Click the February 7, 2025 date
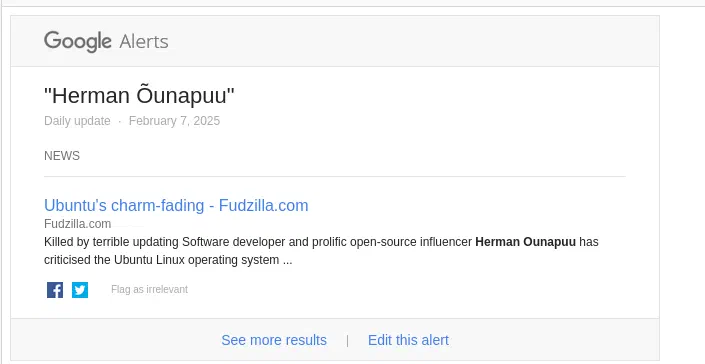Screen dimensions: 705x364 point(174,121)
